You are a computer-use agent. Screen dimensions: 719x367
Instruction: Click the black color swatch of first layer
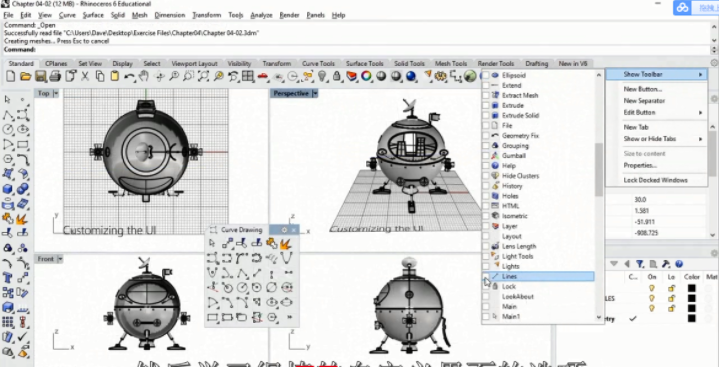pyautogui.click(x=691, y=289)
